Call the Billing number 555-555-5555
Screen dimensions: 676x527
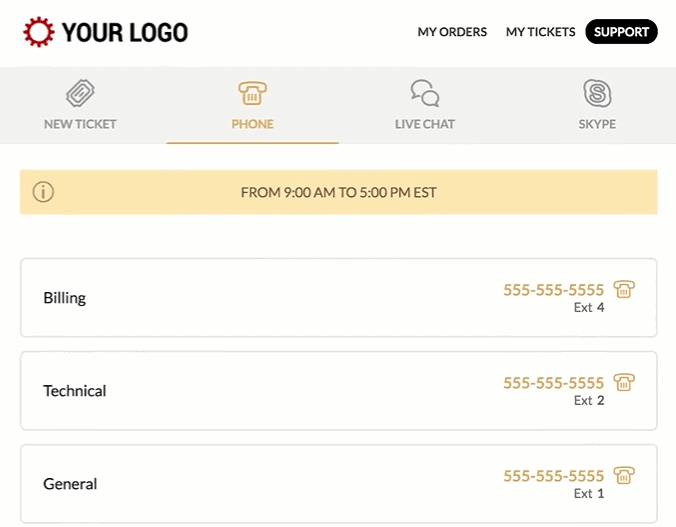pos(554,290)
